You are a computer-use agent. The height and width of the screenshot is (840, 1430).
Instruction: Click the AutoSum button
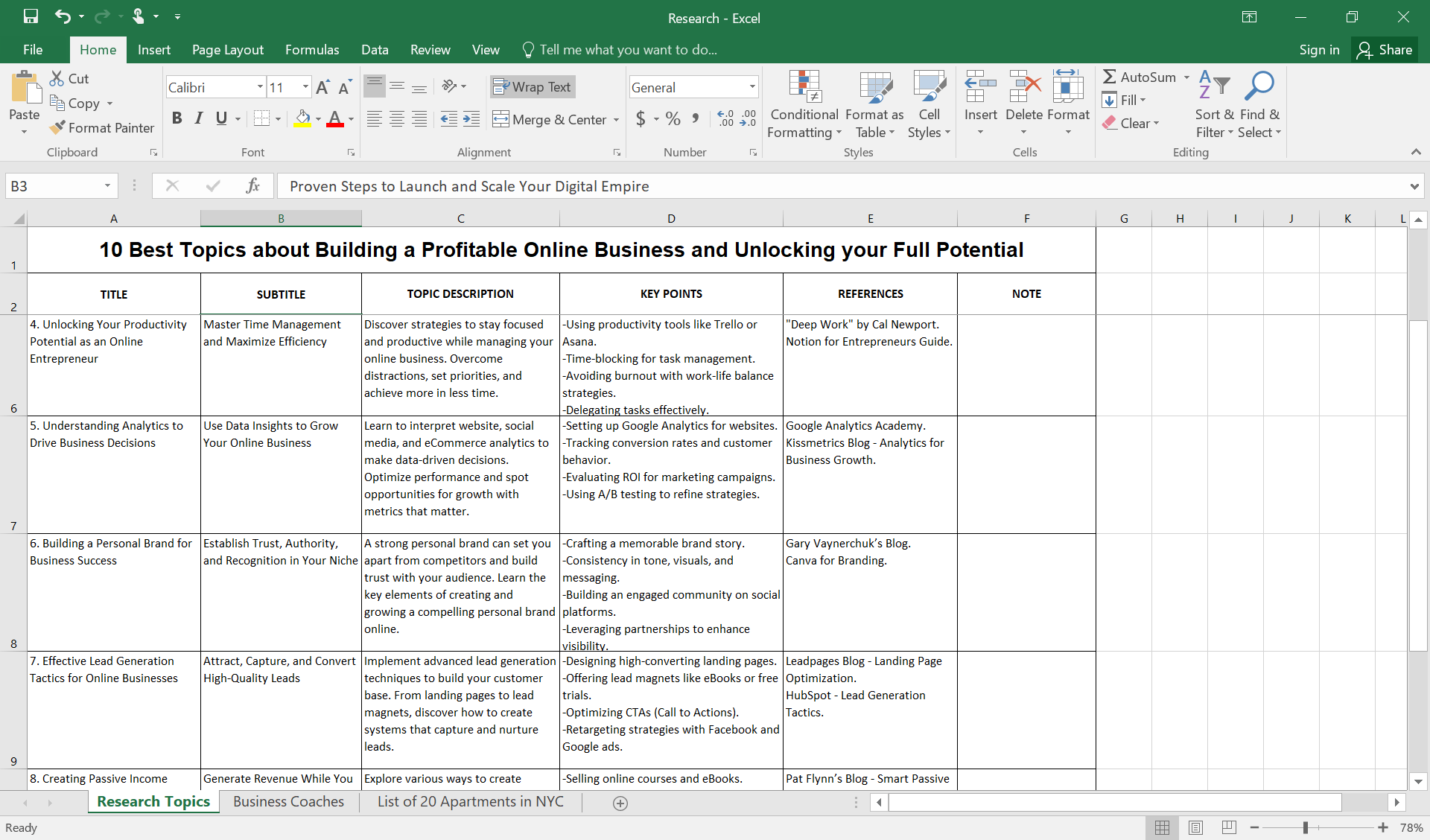pos(1140,77)
